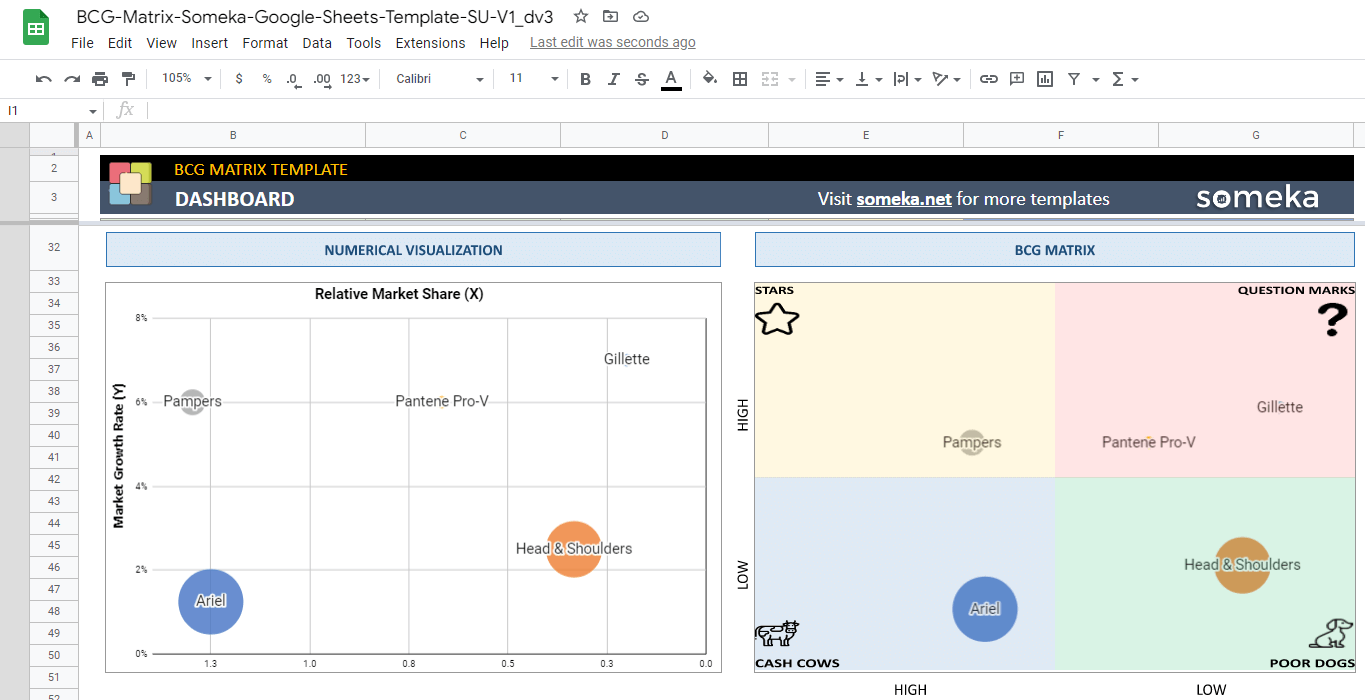View cloud save status icon
The width and height of the screenshot is (1365, 700).
(641, 16)
